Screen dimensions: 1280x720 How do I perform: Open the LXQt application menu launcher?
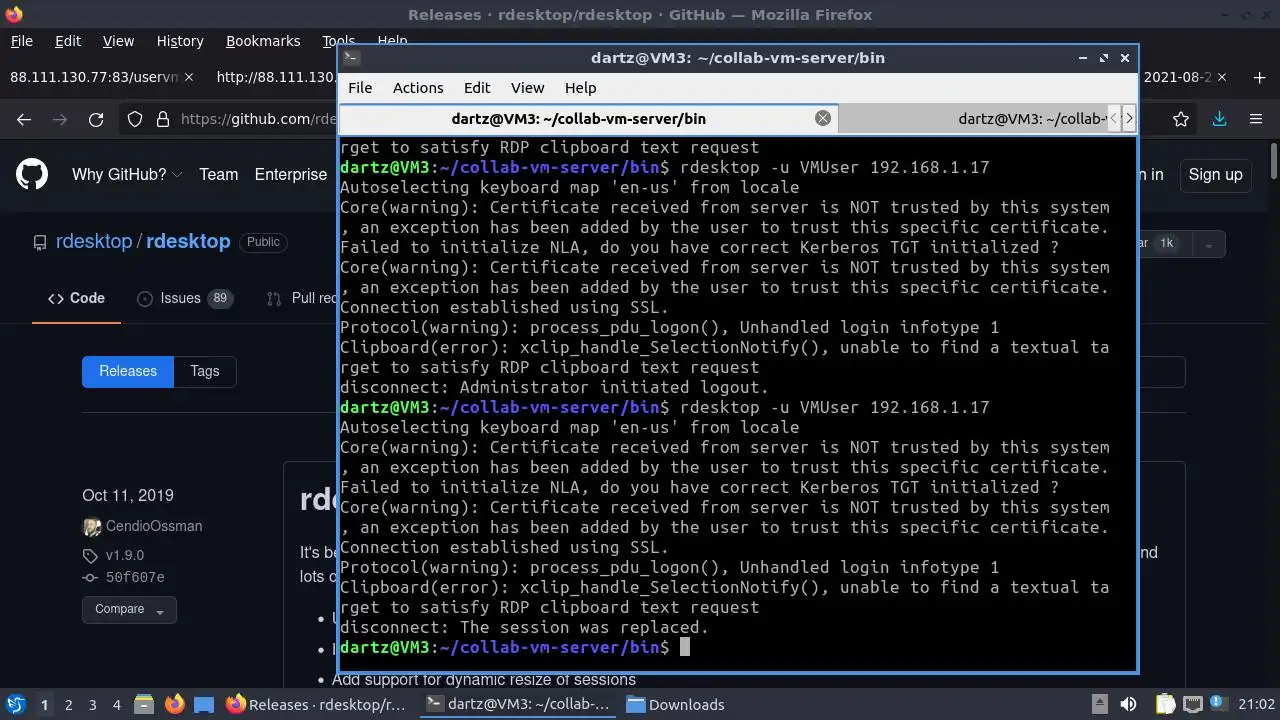tap(15, 704)
